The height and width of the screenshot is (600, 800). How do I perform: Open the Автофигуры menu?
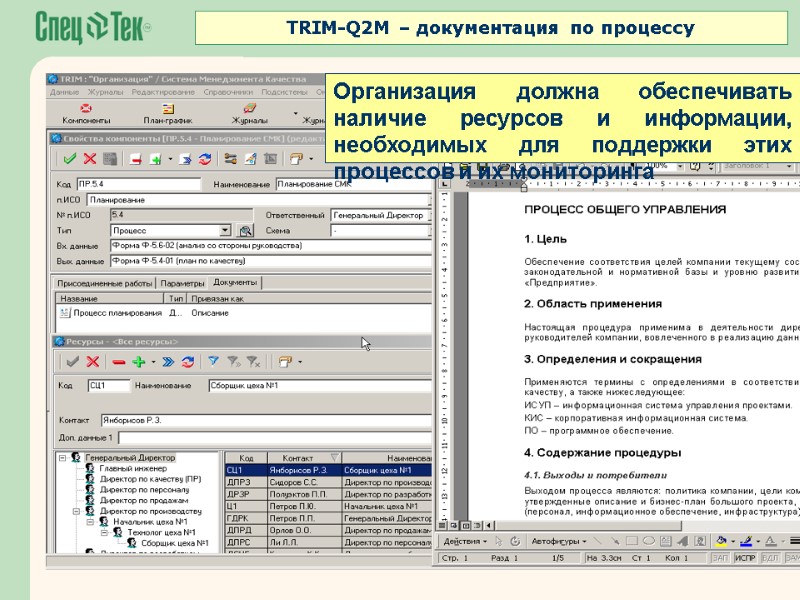(558, 540)
